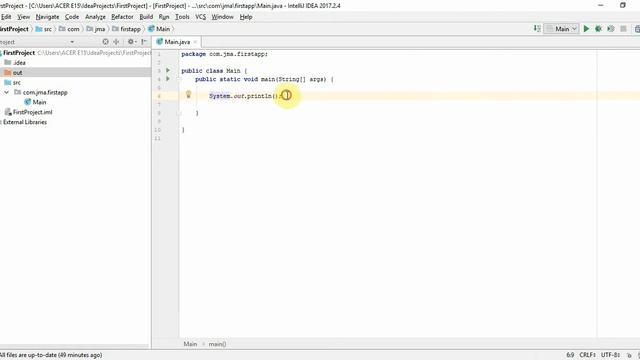Open the Refactor menu
The width and height of the screenshot is (640, 360).
[x=122, y=17]
